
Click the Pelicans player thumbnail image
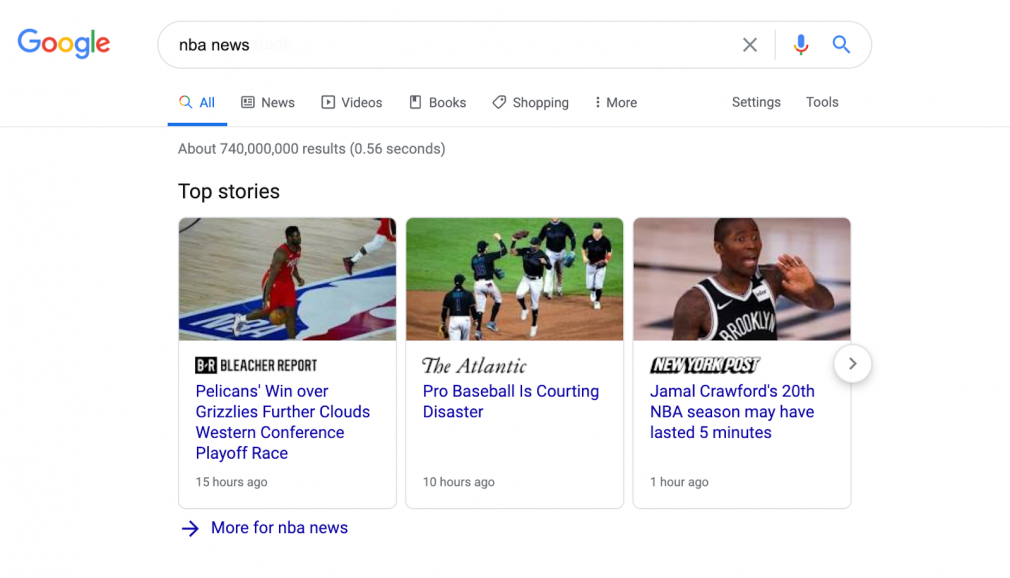(287, 279)
